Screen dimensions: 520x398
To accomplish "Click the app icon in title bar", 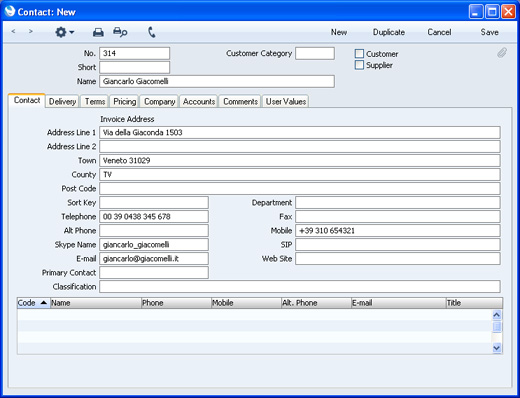I will click(x=10, y=11).
